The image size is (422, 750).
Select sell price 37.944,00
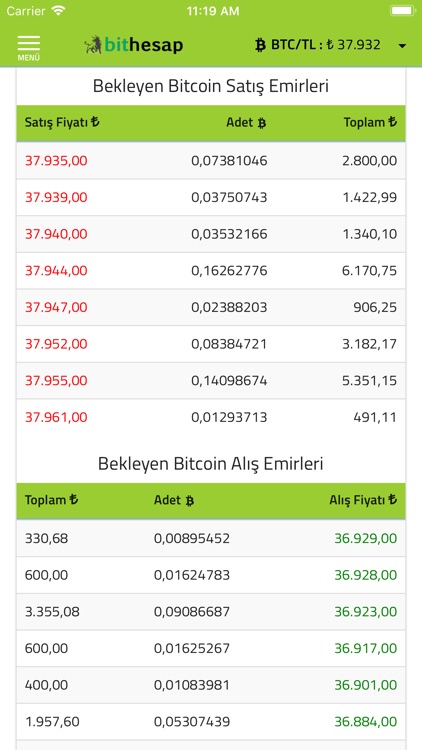56,271
